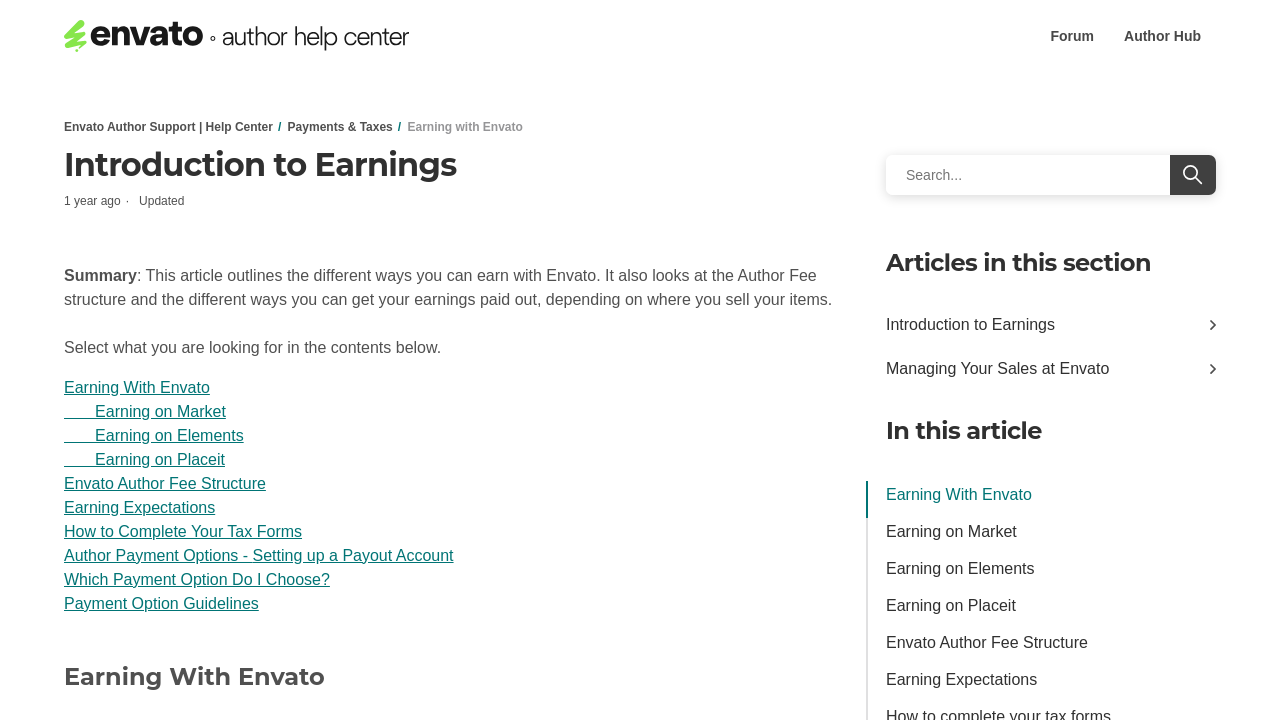Click chevron beside Introduction to Earnings
Screen dimensions: 1280x720
[1212, 325]
